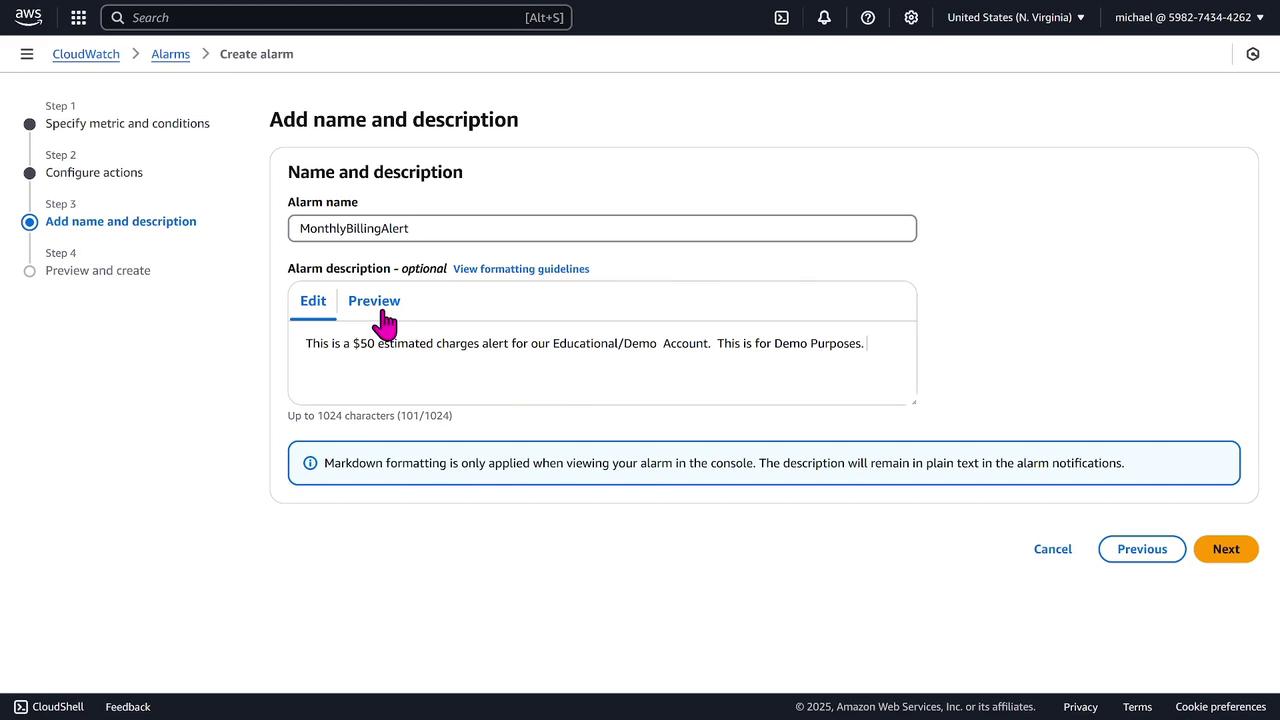
Task: Click into the Alarm description text area
Action: [x=602, y=370]
